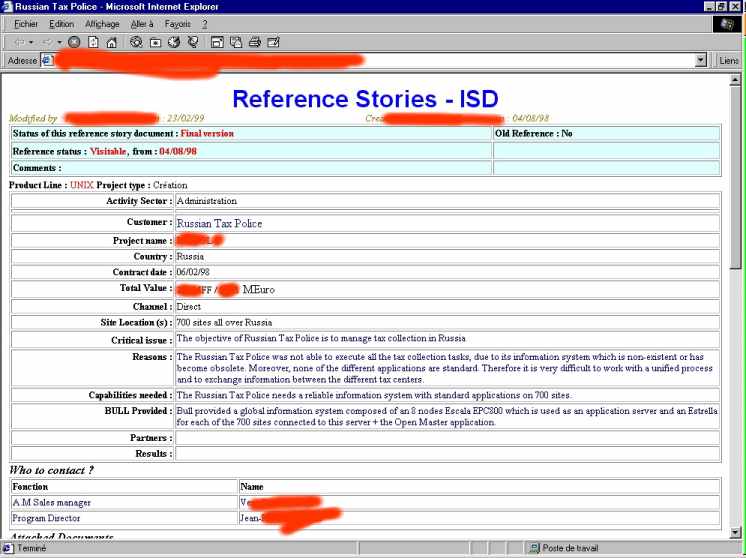Open the Channels satellite dish icon
Viewport: 746px width, 558px height.
193,42
